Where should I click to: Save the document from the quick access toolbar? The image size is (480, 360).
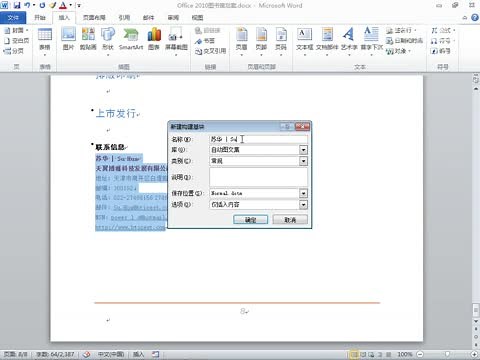point(17,5)
